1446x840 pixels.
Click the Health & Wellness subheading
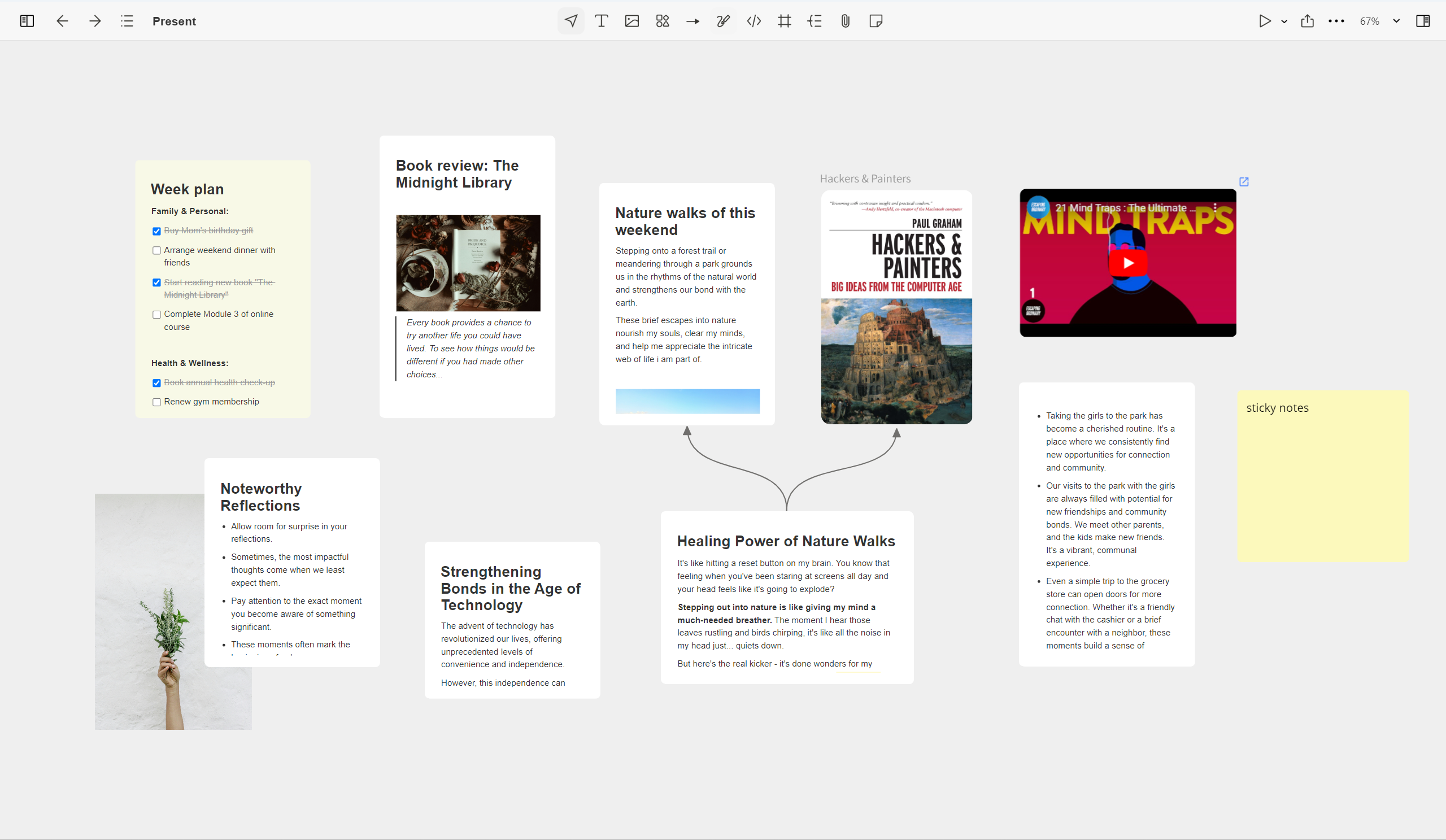click(190, 363)
